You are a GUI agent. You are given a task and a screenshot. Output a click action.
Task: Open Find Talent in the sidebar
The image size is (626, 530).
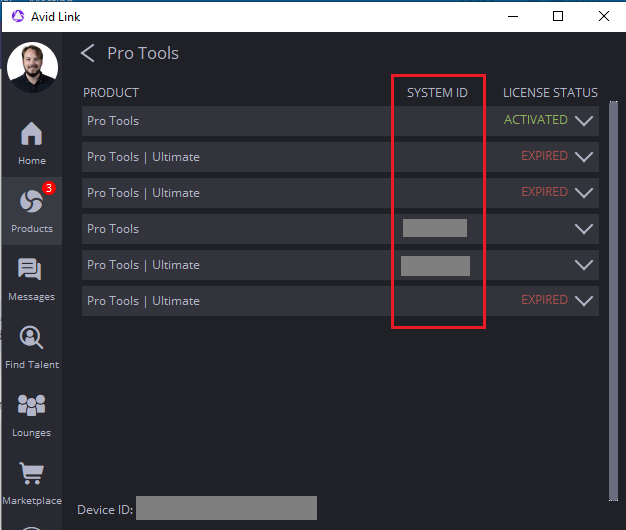(x=32, y=347)
